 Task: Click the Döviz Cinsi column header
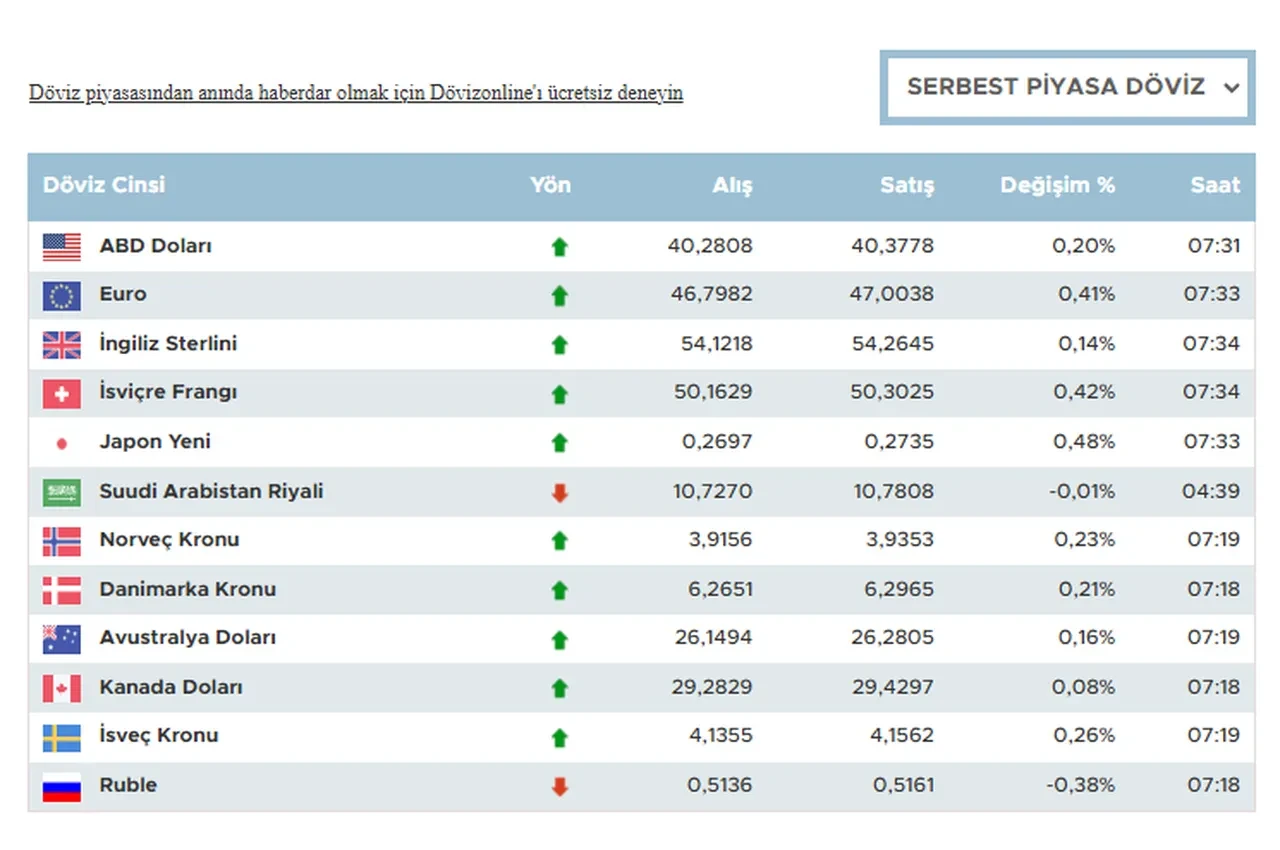click(x=104, y=185)
